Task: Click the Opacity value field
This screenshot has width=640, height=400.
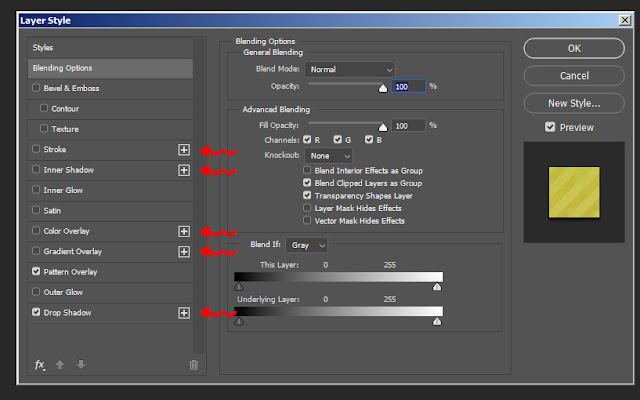Action: coord(409,87)
